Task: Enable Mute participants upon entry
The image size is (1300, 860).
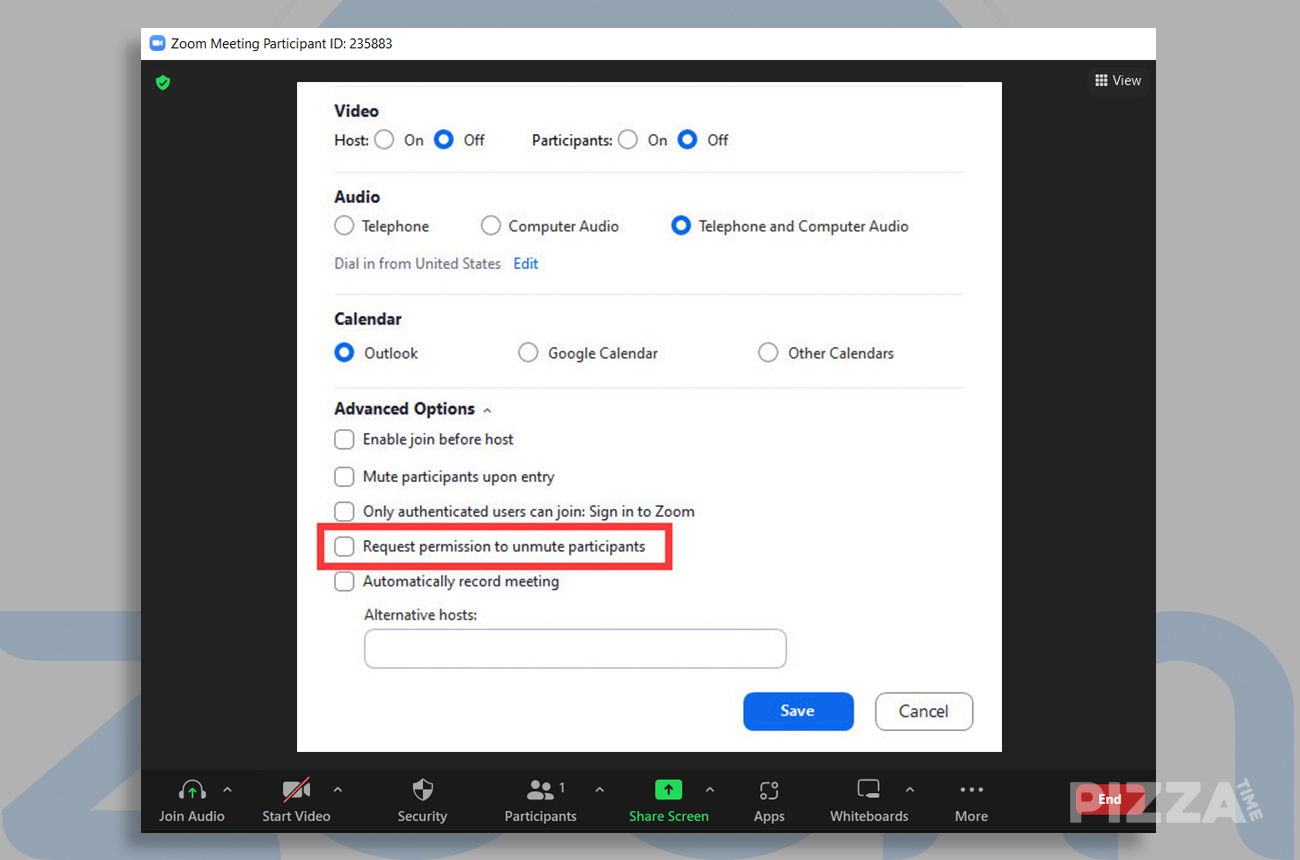Action: [x=344, y=476]
